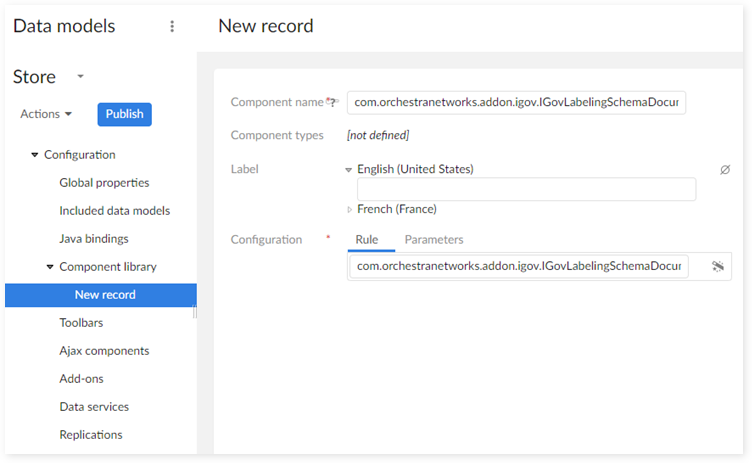The width and height of the screenshot is (752, 463).
Task: Collapse the Configuration tree node
Action: point(35,155)
